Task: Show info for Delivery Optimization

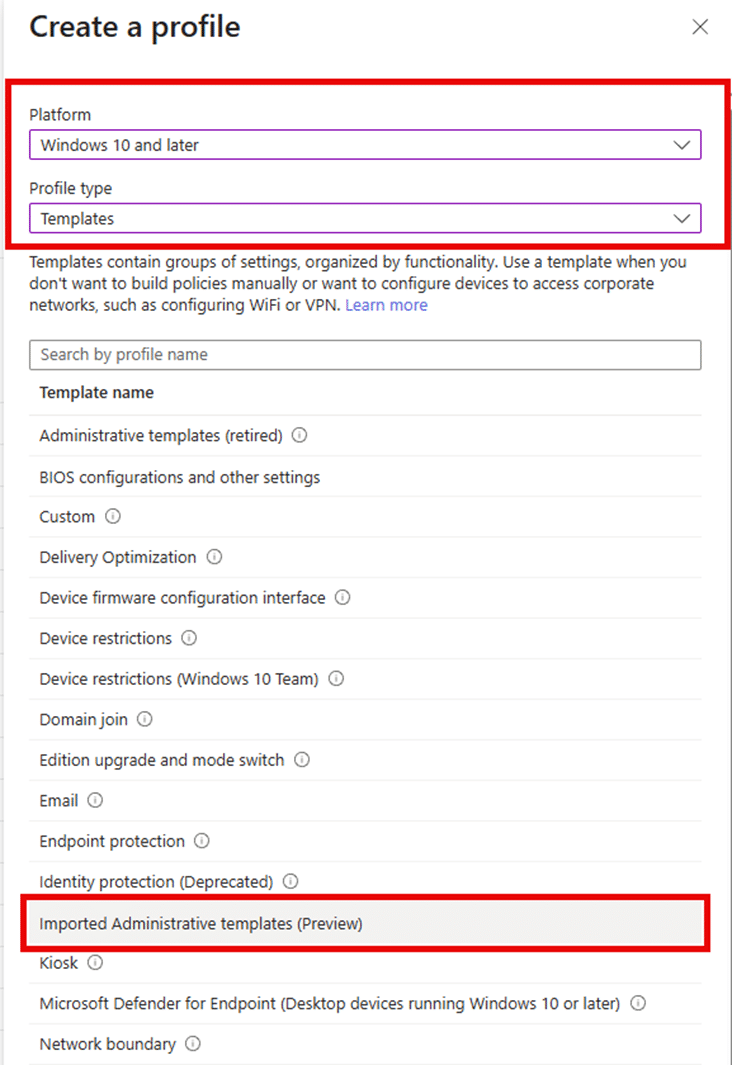Action: [x=214, y=557]
